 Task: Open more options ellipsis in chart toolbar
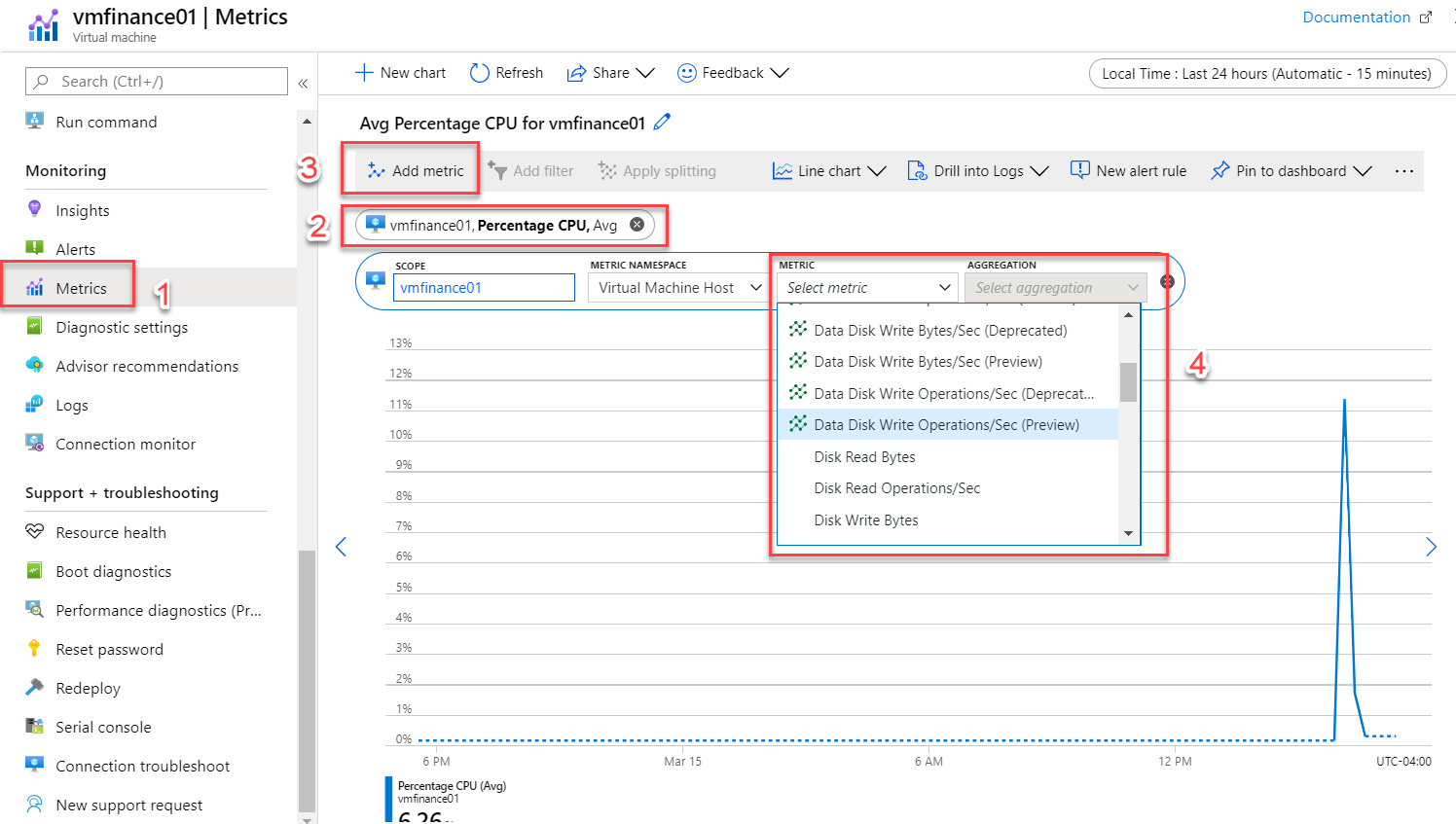pyautogui.click(x=1404, y=171)
